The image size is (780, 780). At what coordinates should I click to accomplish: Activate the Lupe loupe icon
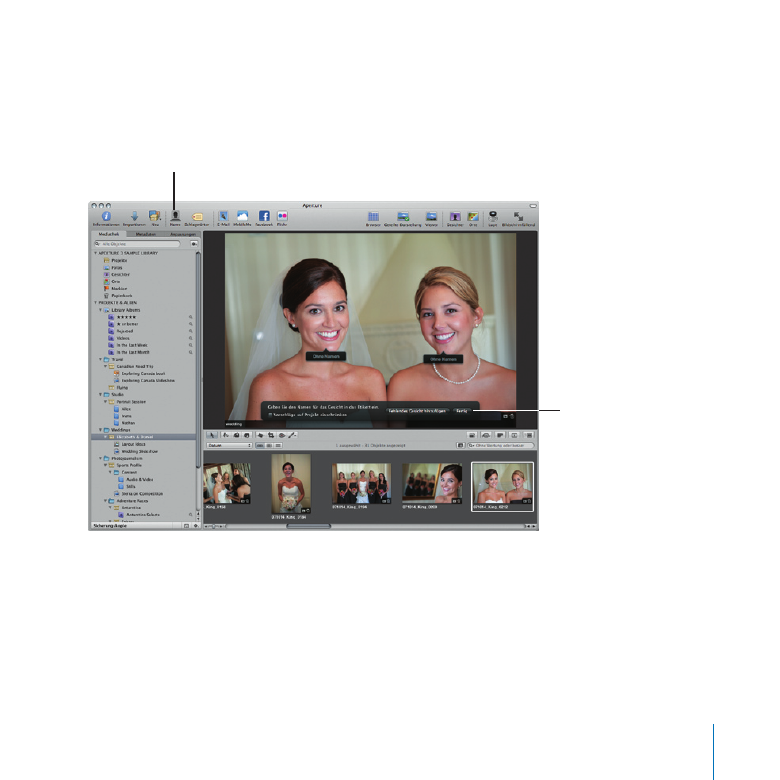point(492,216)
